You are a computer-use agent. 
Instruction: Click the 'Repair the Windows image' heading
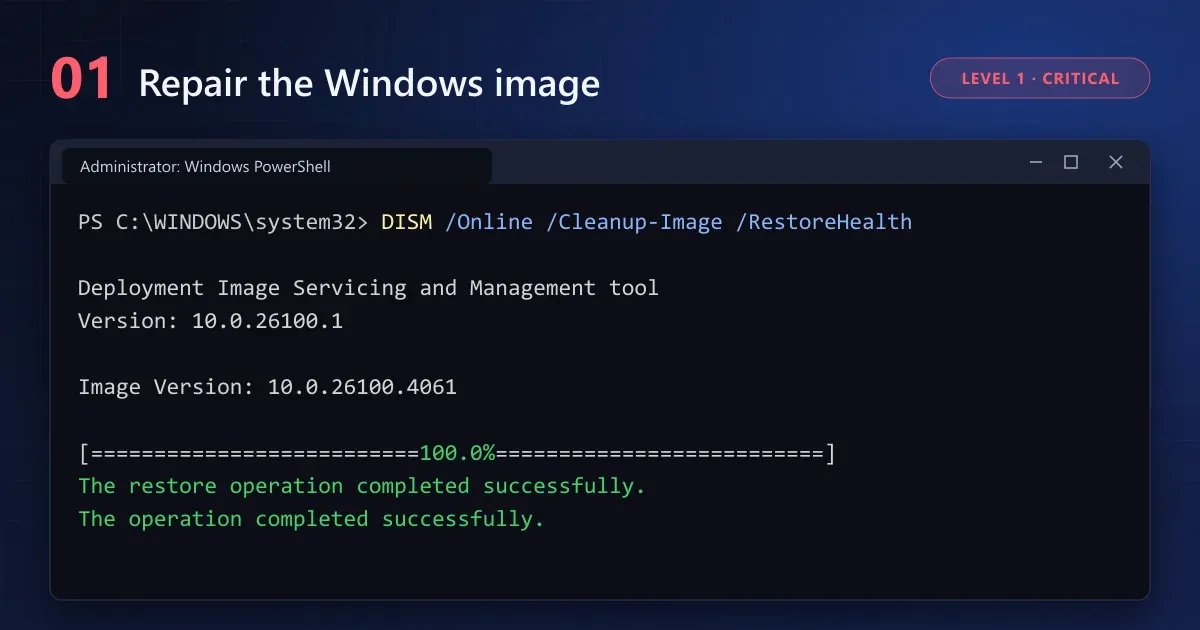[x=369, y=83]
